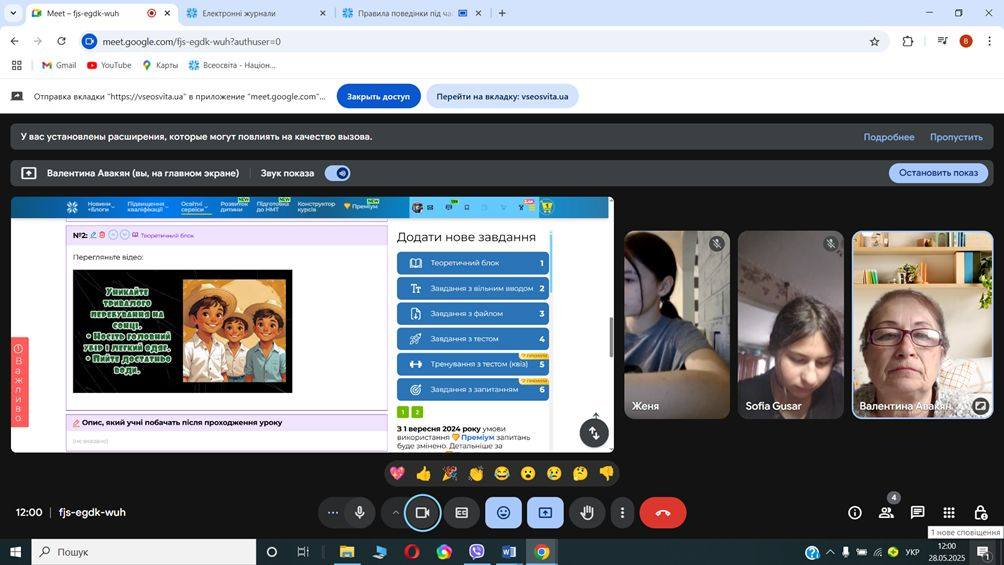The image size is (1004, 565).
Task: Select Meet fjs-egdk-wuh tab
Action: tap(102, 13)
